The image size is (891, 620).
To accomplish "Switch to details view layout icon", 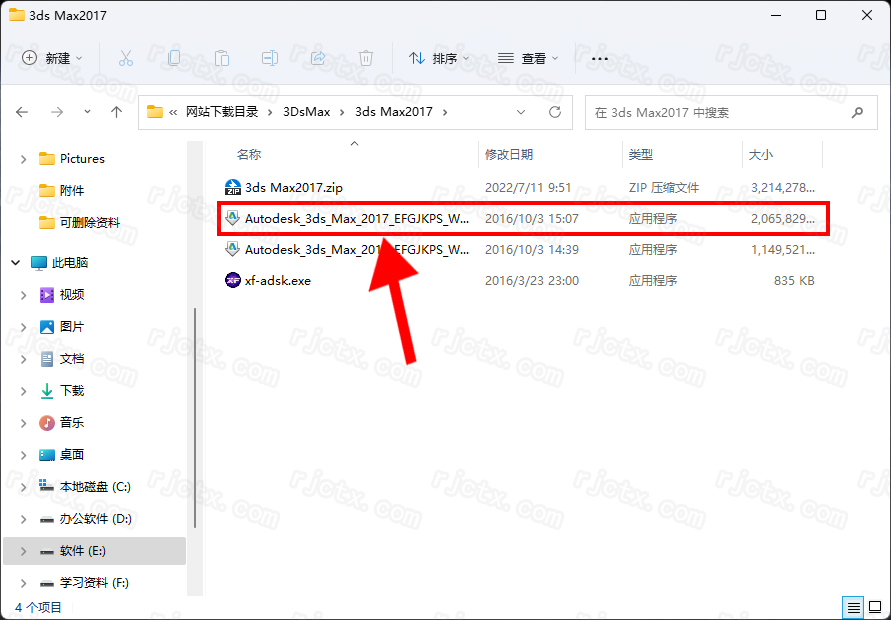I will (852, 607).
